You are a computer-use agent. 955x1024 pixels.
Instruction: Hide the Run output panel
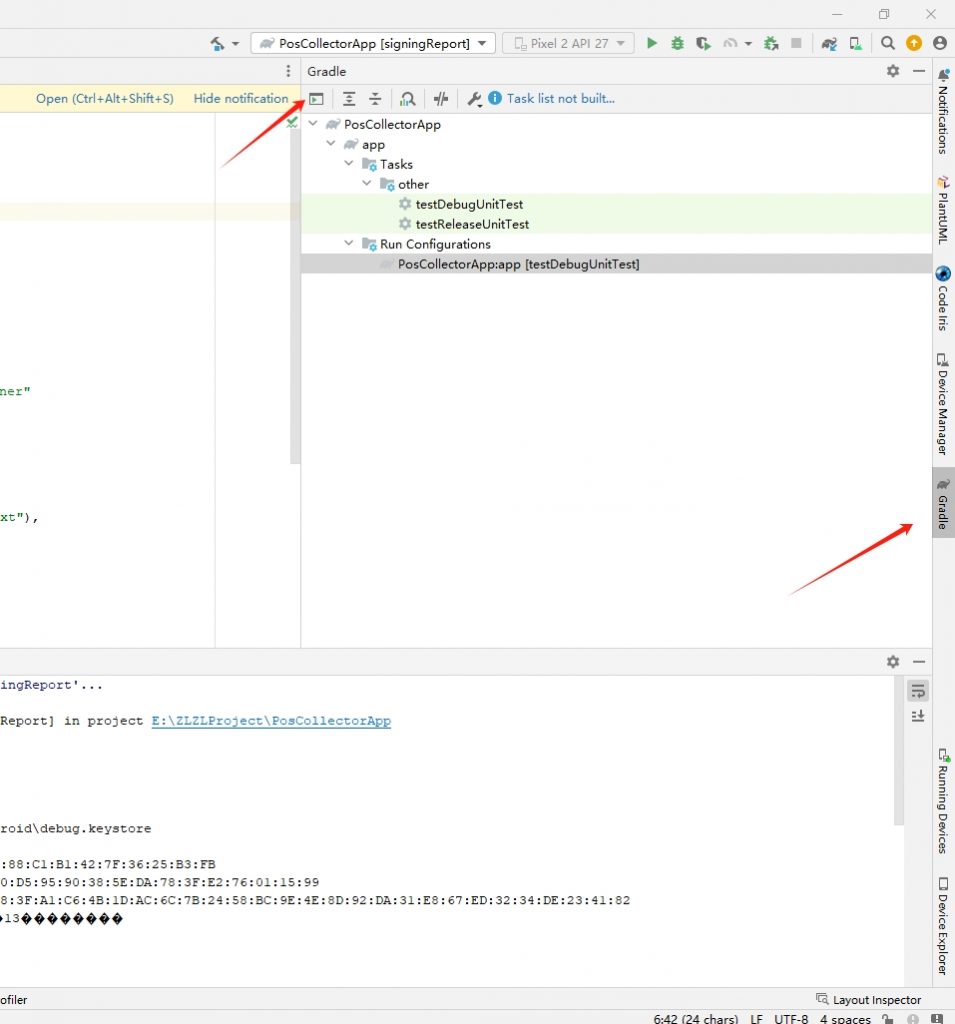coord(919,662)
